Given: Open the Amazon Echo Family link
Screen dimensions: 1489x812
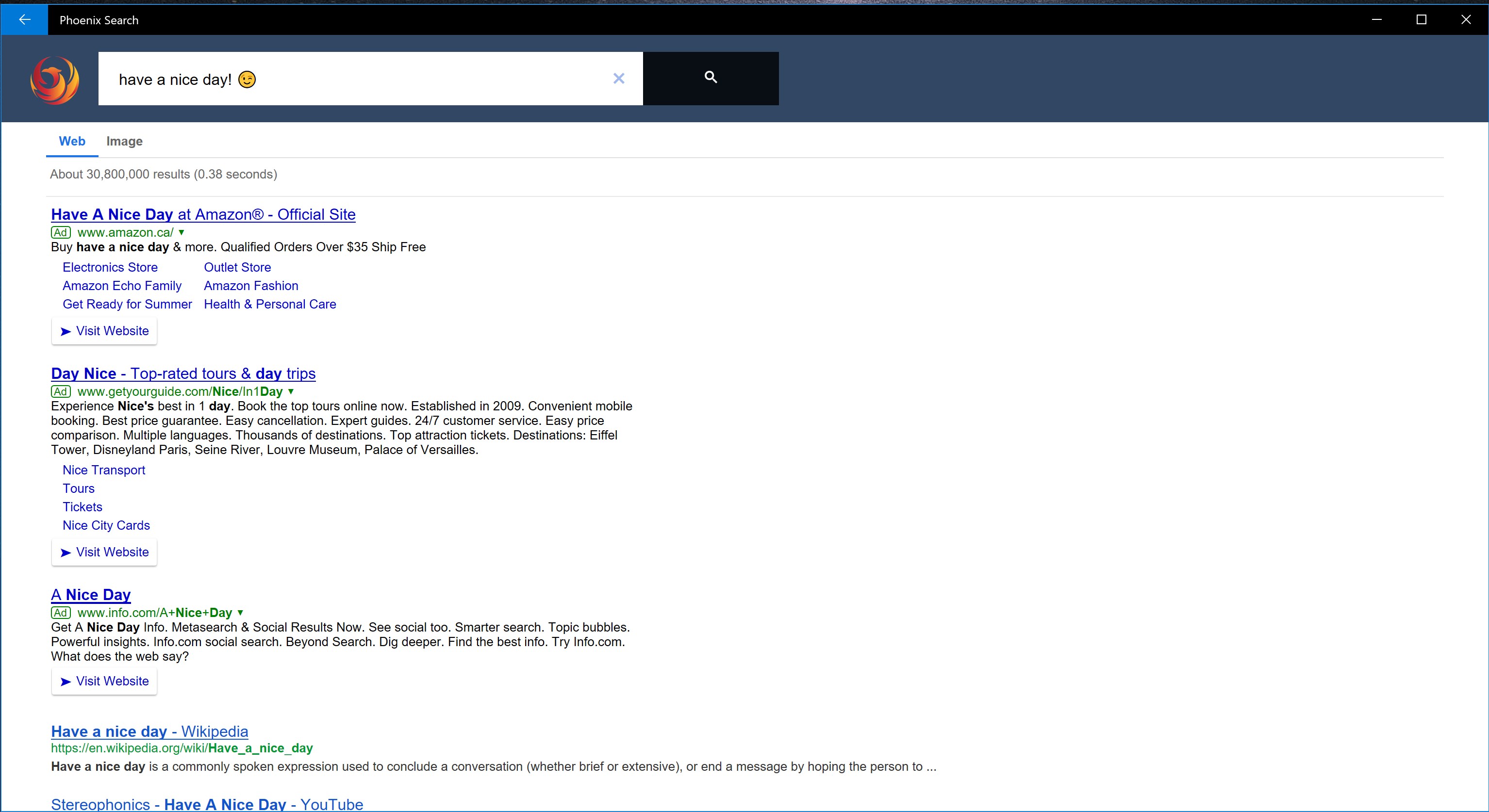Looking at the screenshot, I should [122, 286].
